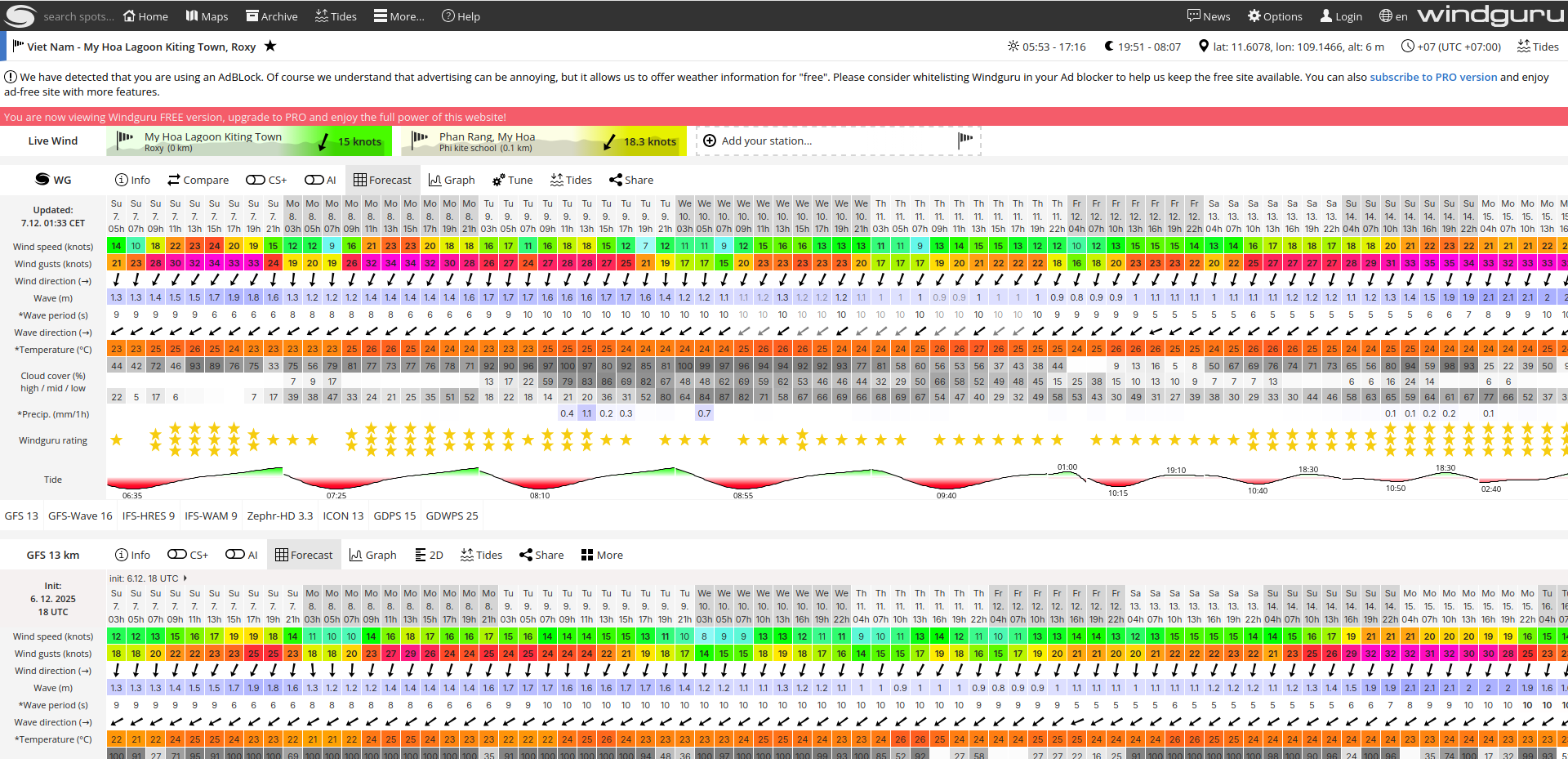Click Tides icon in the top right corner

pyautogui.click(x=1538, y=47)
